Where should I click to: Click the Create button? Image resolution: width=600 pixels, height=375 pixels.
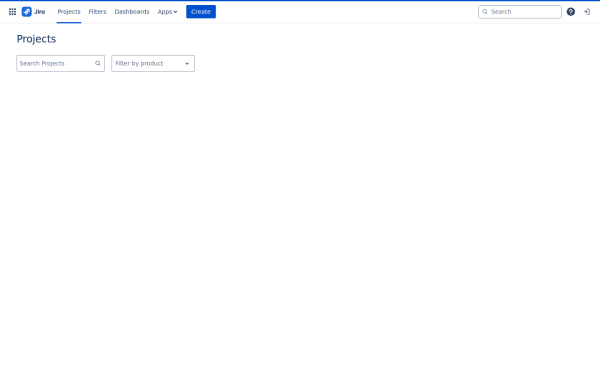(201, 12)
